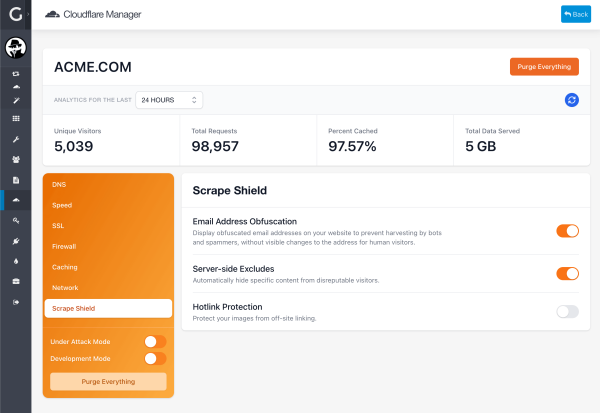
Task: Open the magic wand sidebar icon
Action: click(x=16, y=100)
